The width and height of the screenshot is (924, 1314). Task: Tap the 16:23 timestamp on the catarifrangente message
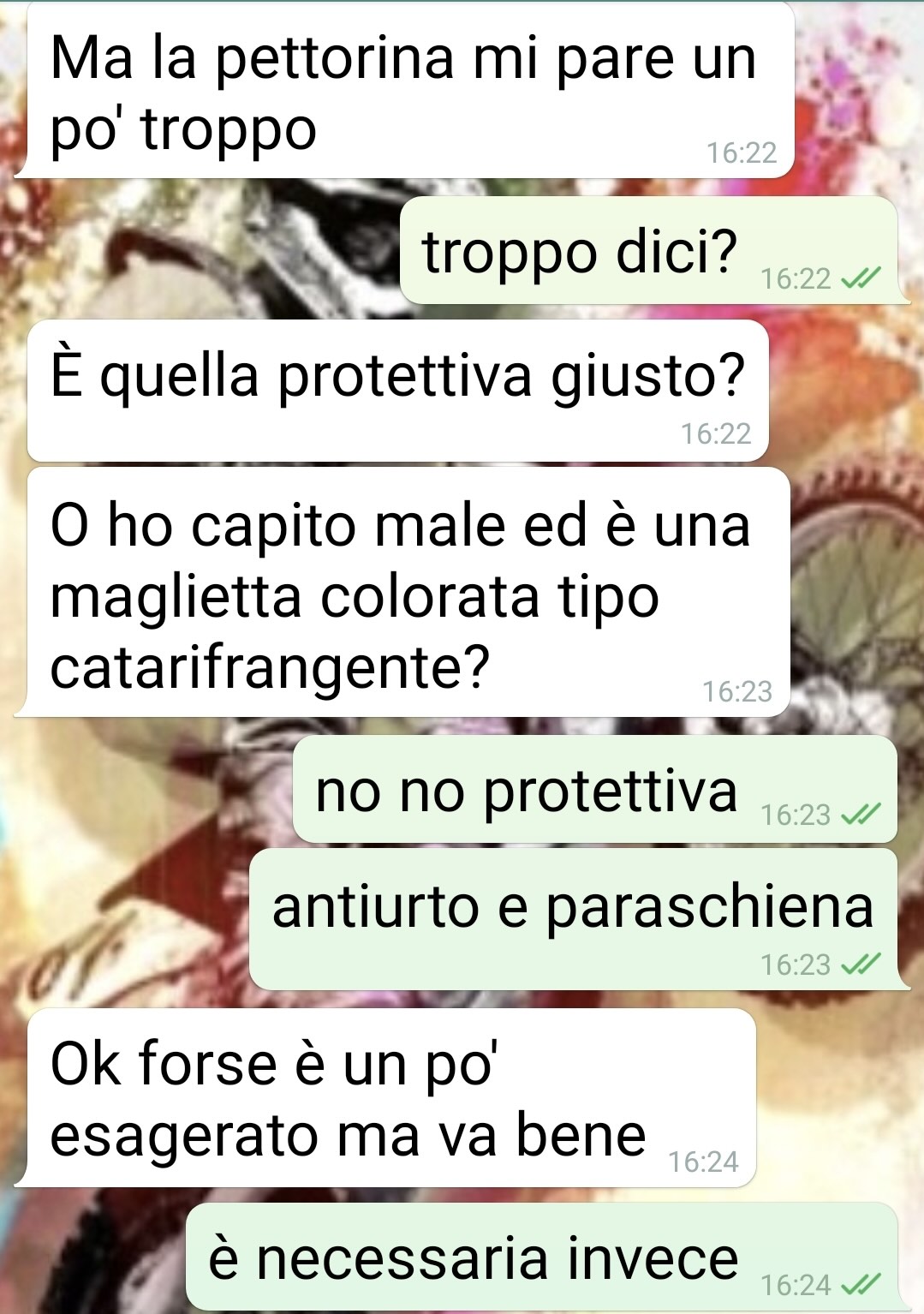737,691
